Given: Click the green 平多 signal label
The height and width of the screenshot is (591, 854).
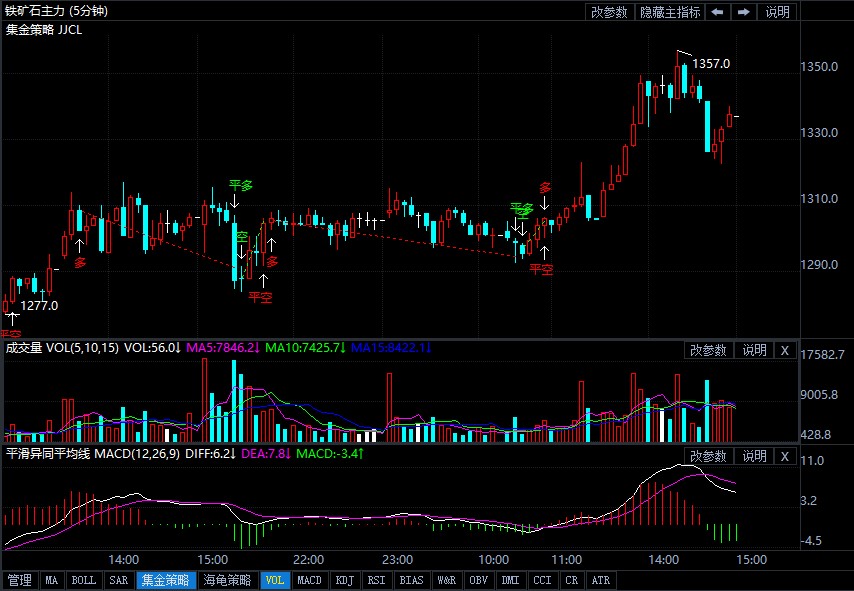Looking at the screenshot, I should pyautogui.click(x=241, y=186).
